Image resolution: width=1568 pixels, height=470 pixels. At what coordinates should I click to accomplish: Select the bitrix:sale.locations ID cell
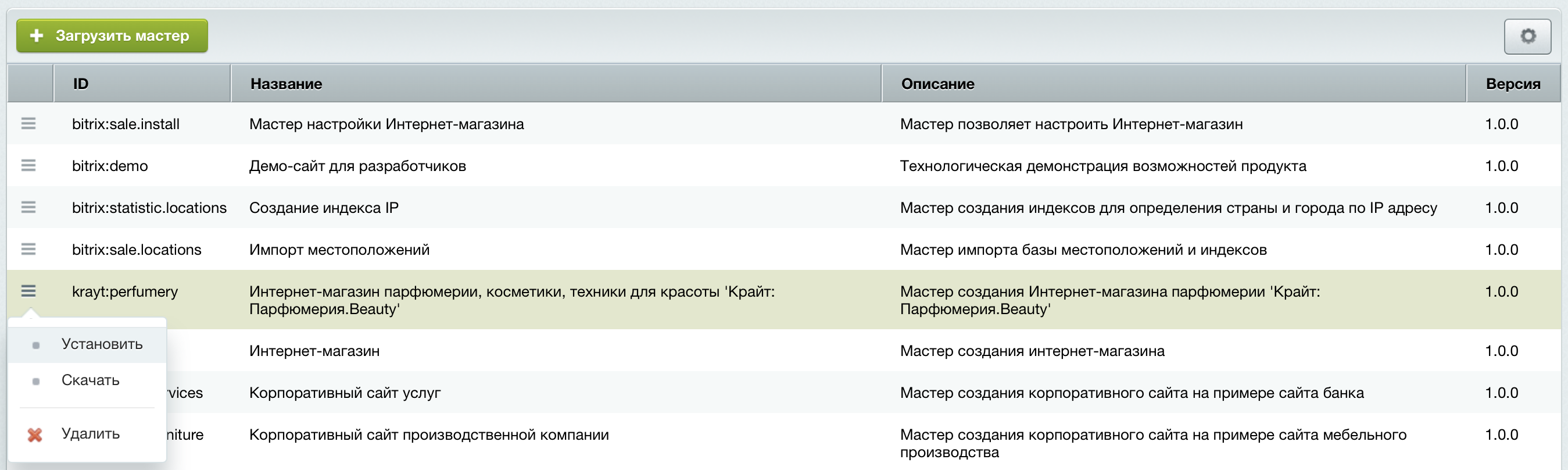137,250
